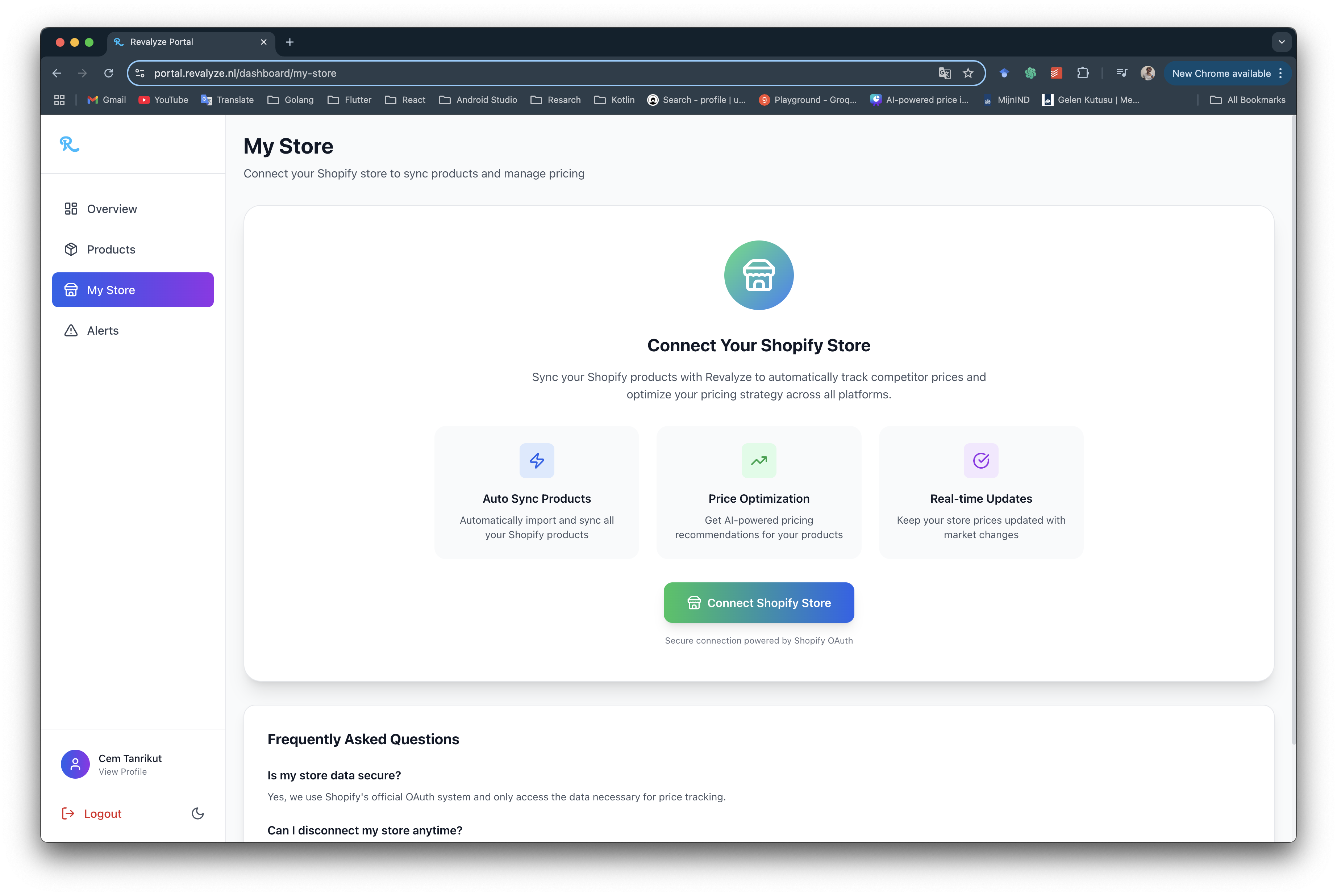Viewport: 1337px width, 896px height.
Task: Click the browser forward arrow
Action: [82, 73]
